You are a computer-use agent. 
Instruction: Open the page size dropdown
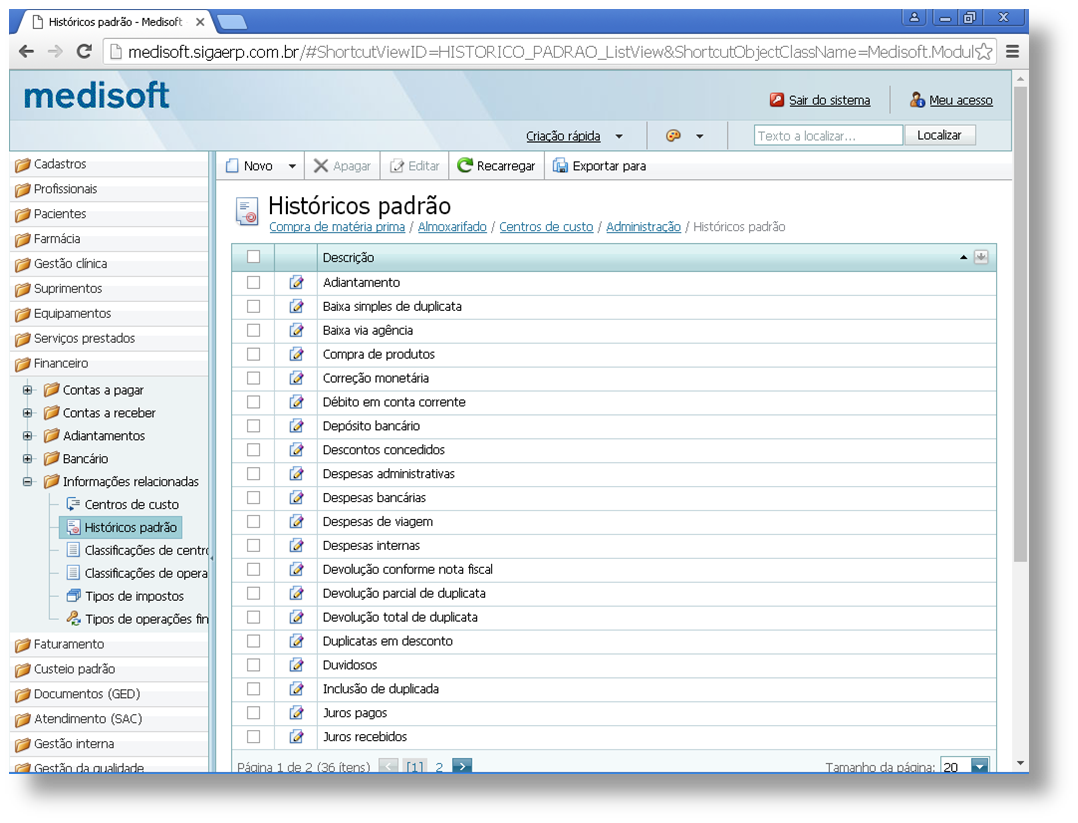click(980, 765)
